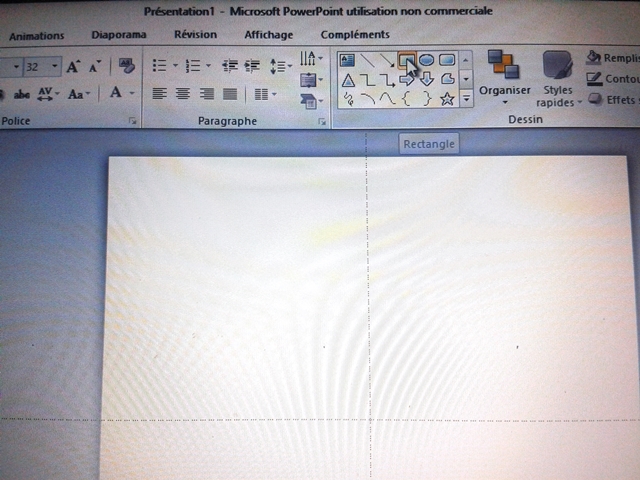Screen dimensions: 640x480
Task: Choose the 5-point star shape
Action: [447, 99]
